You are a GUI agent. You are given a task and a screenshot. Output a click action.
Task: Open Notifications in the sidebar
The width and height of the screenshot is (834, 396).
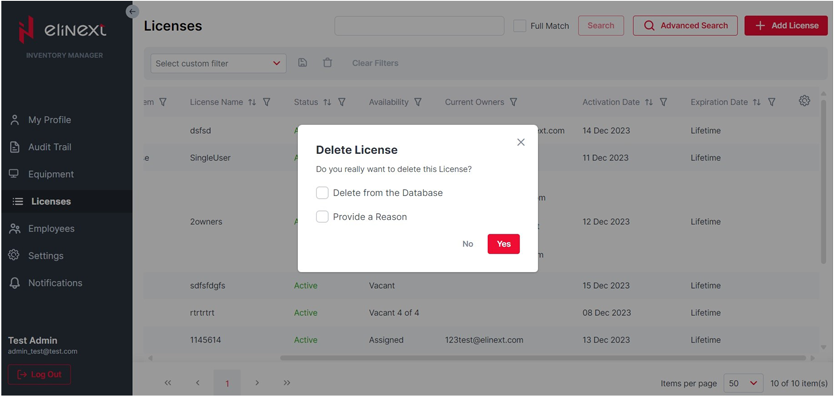point(55,283)
